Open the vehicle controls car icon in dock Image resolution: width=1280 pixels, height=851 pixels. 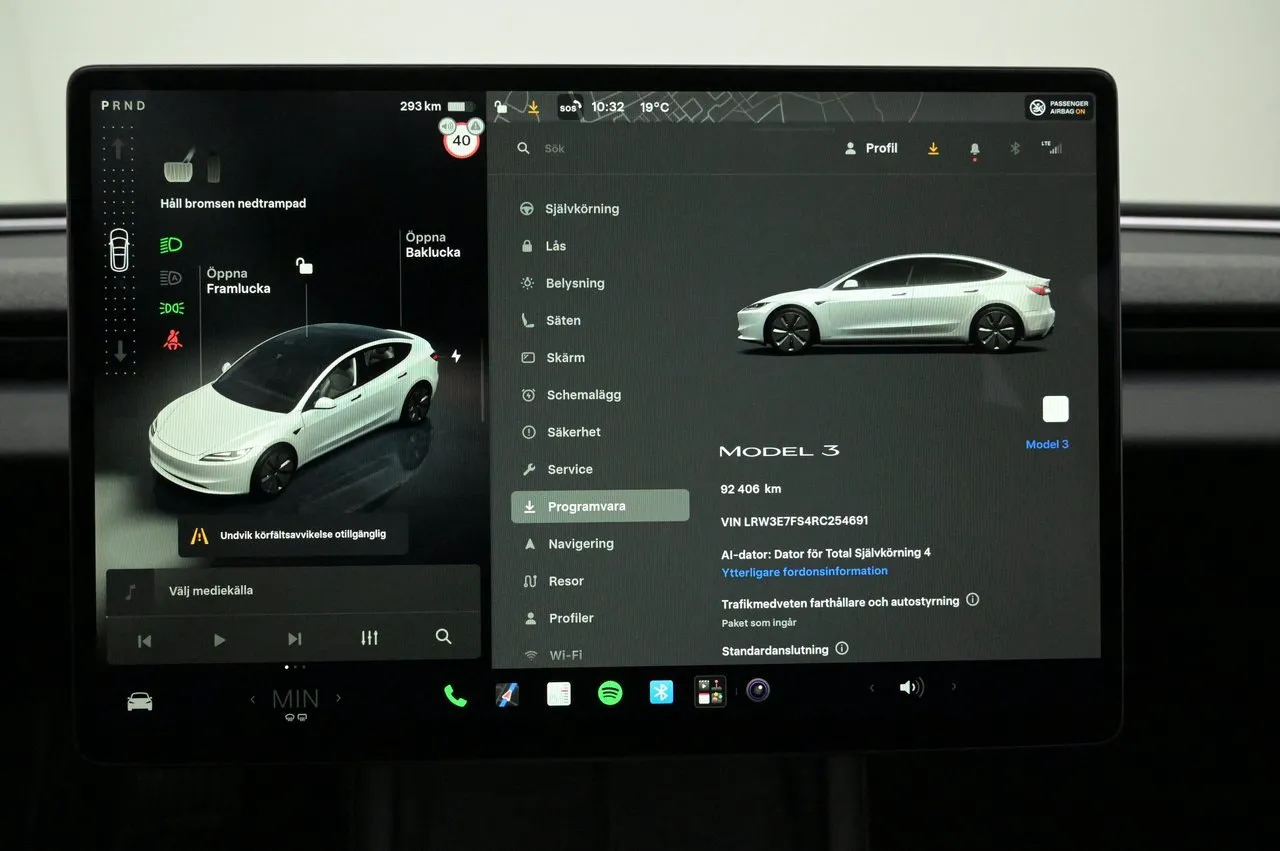(x=140, y=701)
